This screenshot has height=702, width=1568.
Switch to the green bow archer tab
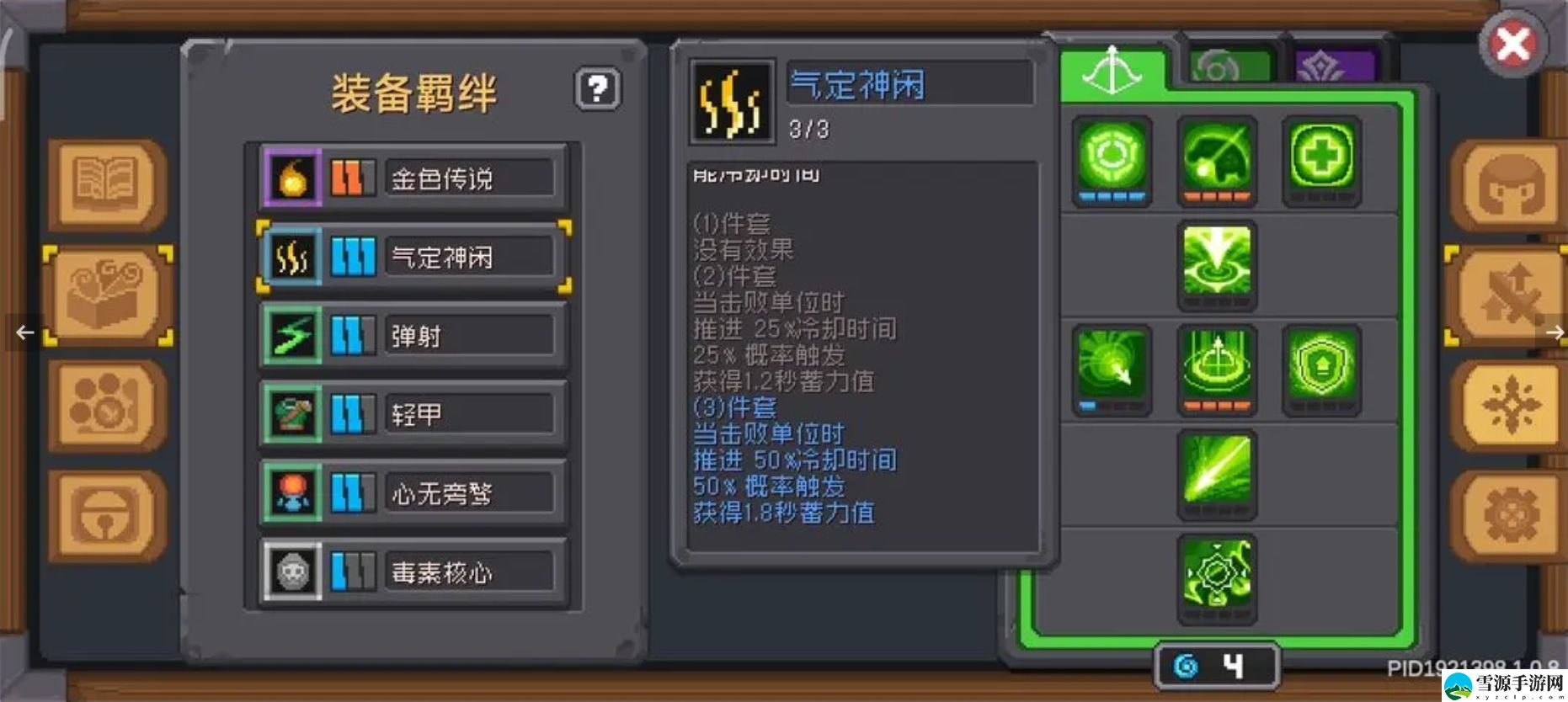[x=1112, y=69]
